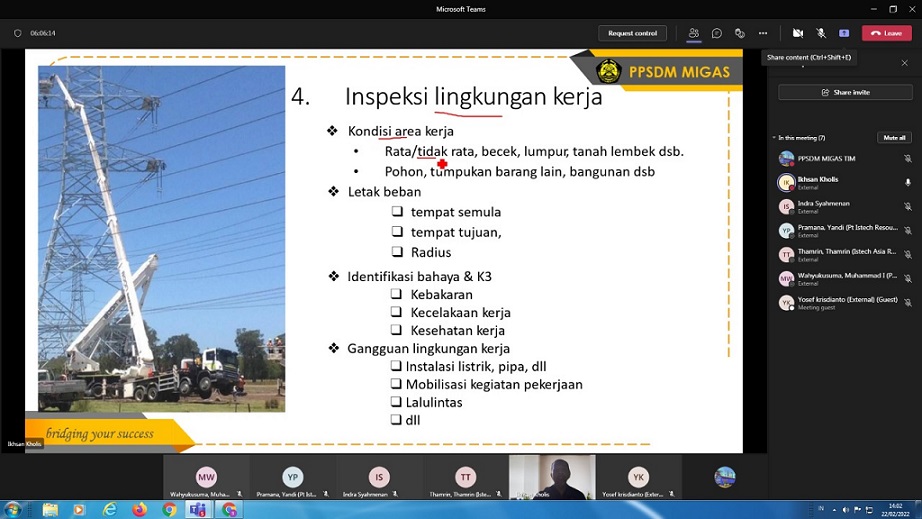Click the muted mic icon for Yosef krisdianto
The height and width of the screenshot is (519, 922).
908,303
